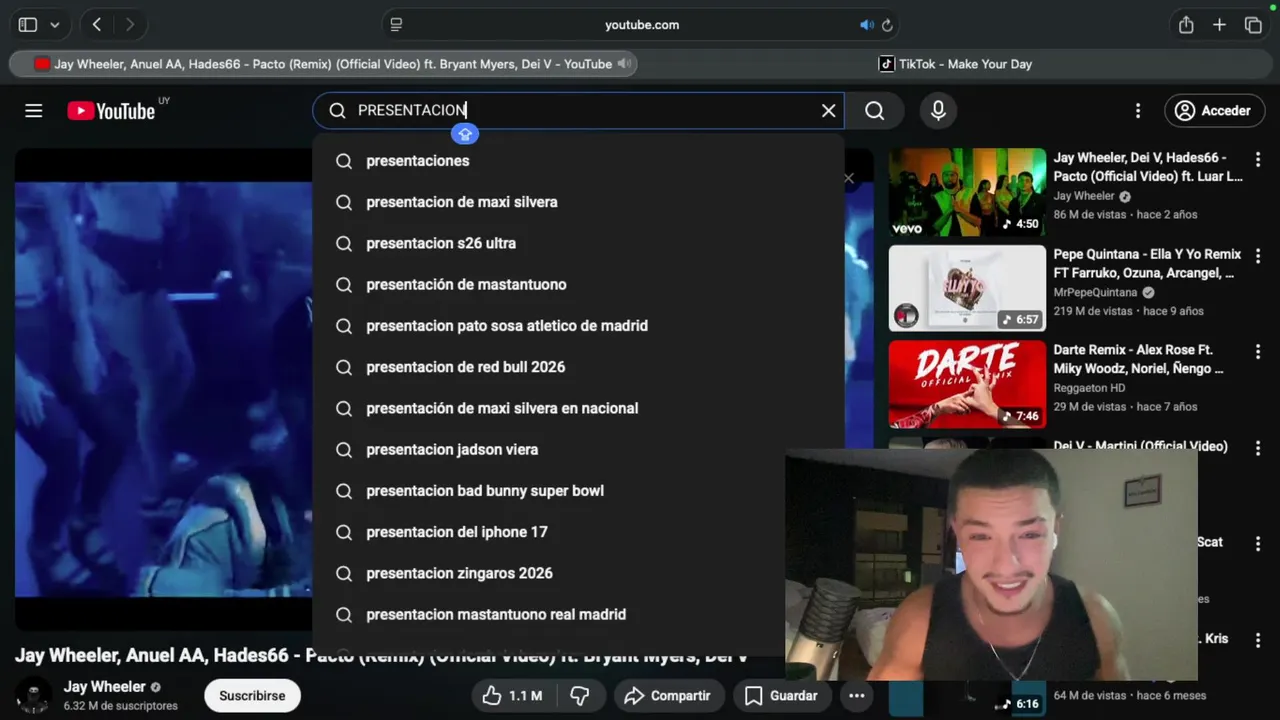Run search with the magnifier button
The height and width of the screenshot is (720, 1280).
tap(875, 111)
